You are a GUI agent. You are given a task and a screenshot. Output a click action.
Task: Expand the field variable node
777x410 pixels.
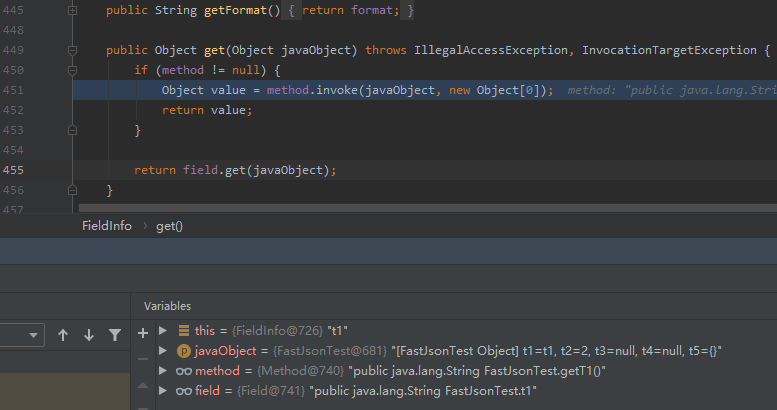click(x=163, y=391)
